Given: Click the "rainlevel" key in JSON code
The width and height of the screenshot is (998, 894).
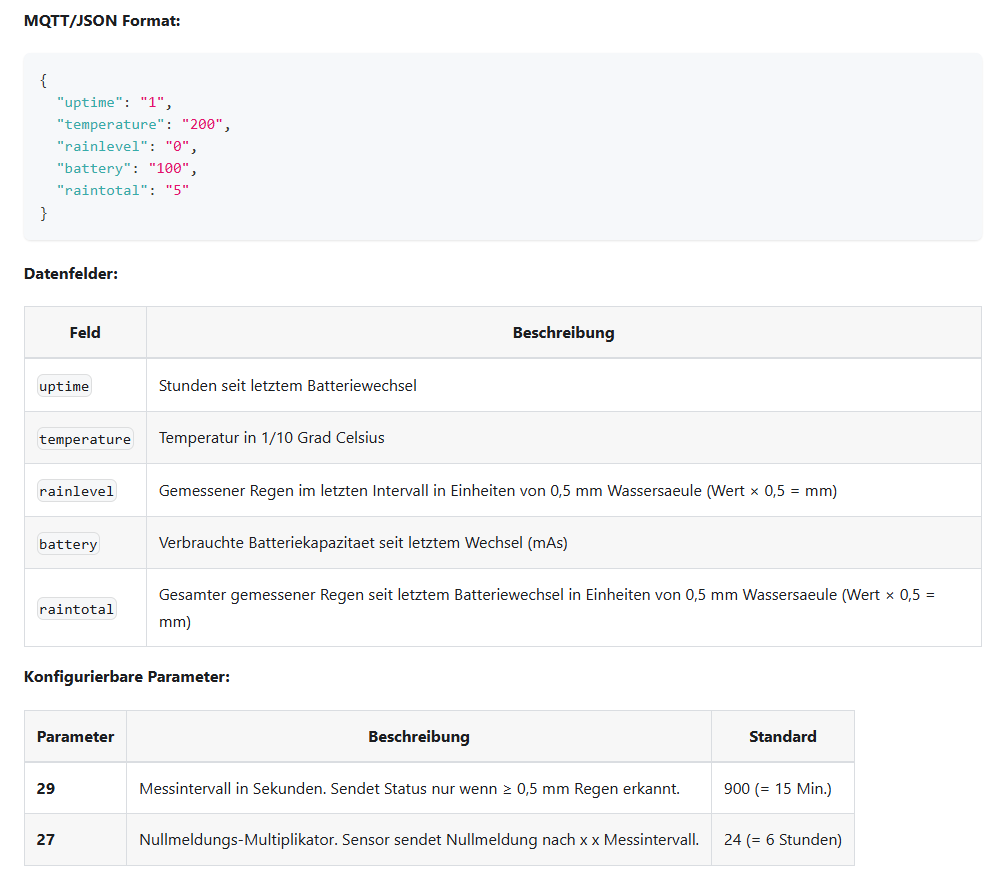Looking at the screenshot, I should [x=102, y=147].
